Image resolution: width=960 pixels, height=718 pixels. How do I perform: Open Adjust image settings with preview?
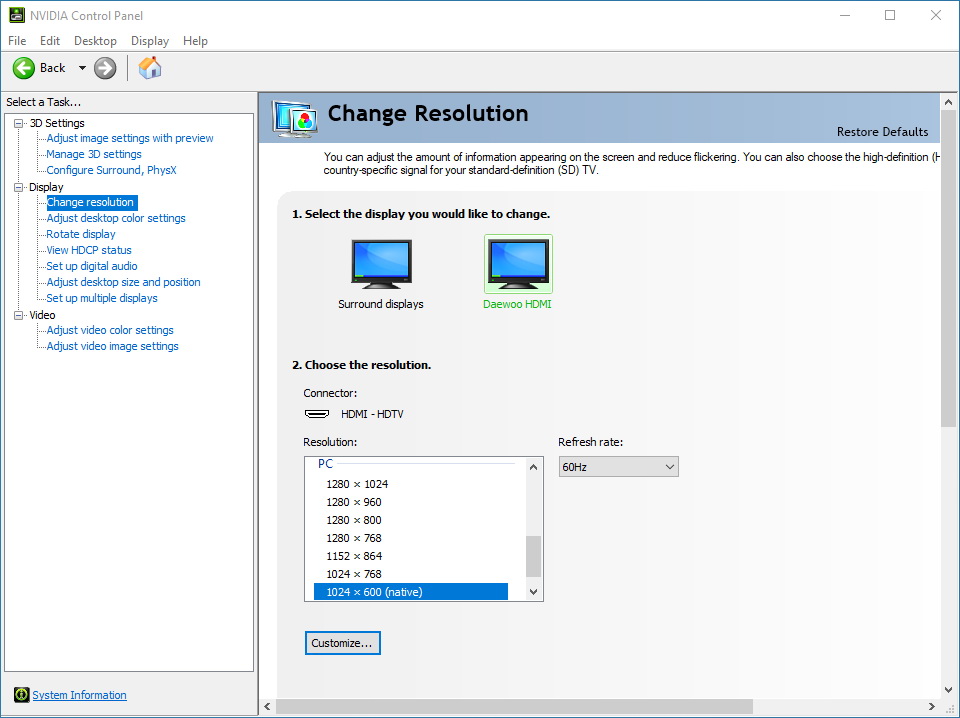click(130, 138)
